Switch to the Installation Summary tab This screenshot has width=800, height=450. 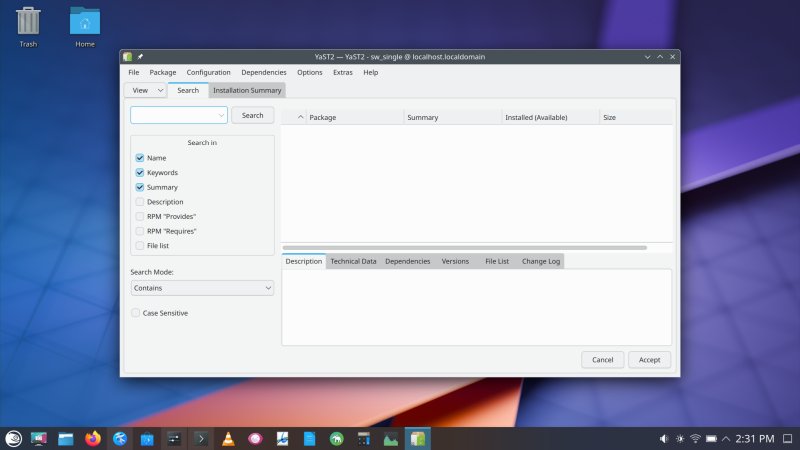click(x=247, y=90)
